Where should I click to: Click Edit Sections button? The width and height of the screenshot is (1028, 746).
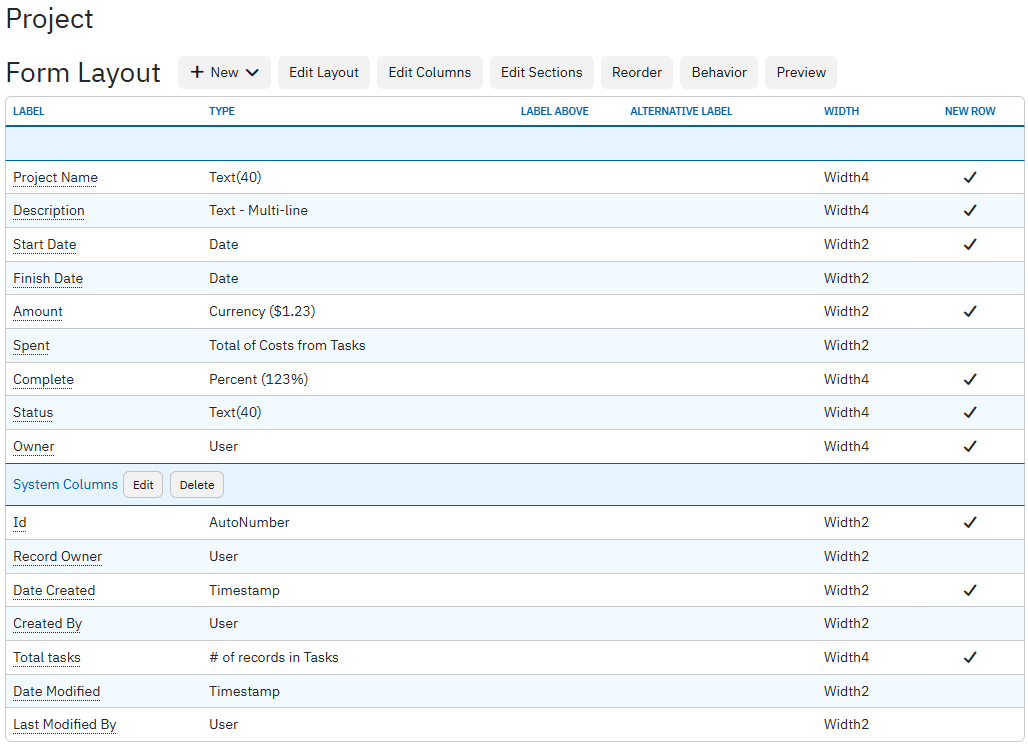[x=542, y=73]
